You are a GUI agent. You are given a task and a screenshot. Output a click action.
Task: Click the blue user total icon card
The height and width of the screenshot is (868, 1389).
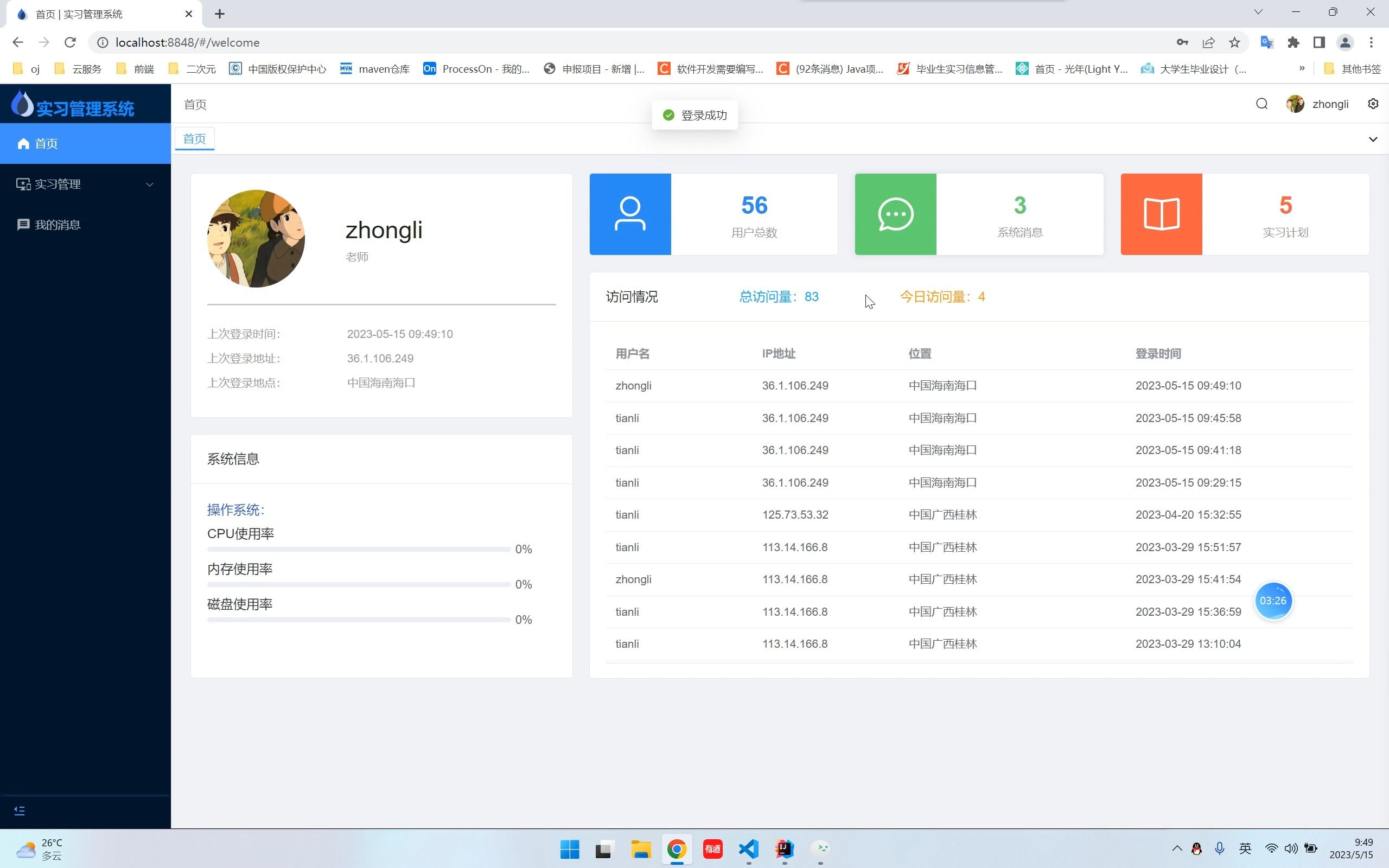pyautogui.click(x=630, y=214)
